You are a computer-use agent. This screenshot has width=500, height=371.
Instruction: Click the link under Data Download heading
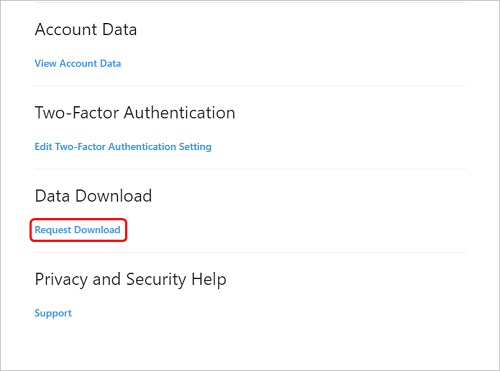click(x=78, y=230)
